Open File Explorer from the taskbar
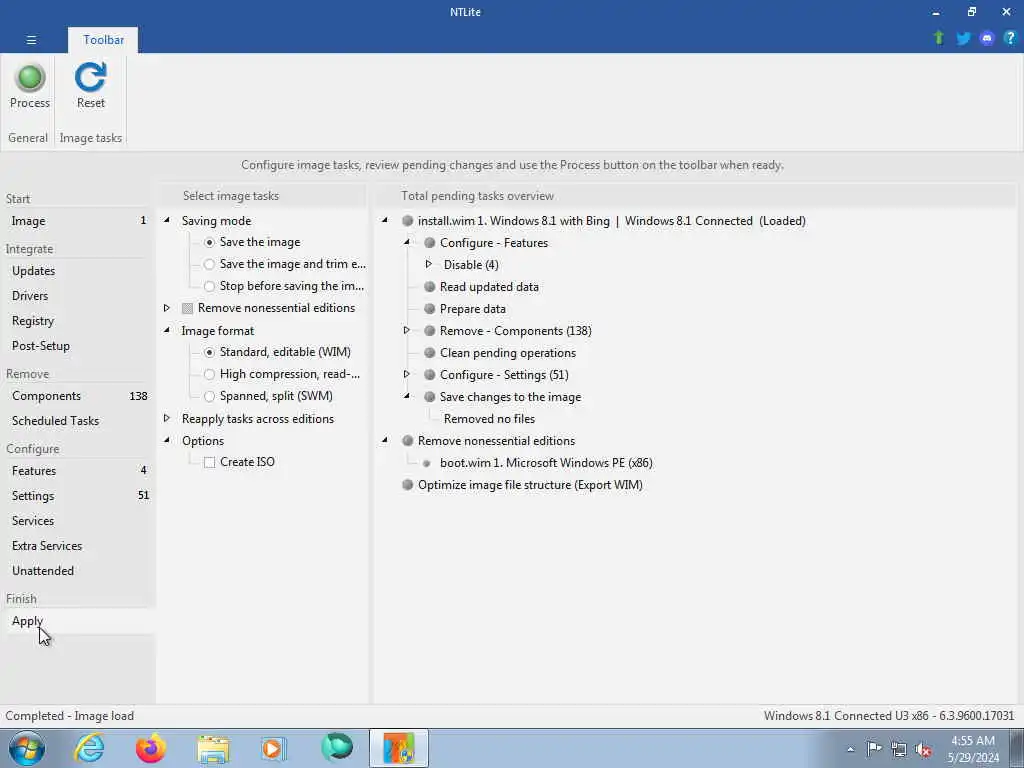The height and width of the screenshot is (768, 1024). pos(213,749)
